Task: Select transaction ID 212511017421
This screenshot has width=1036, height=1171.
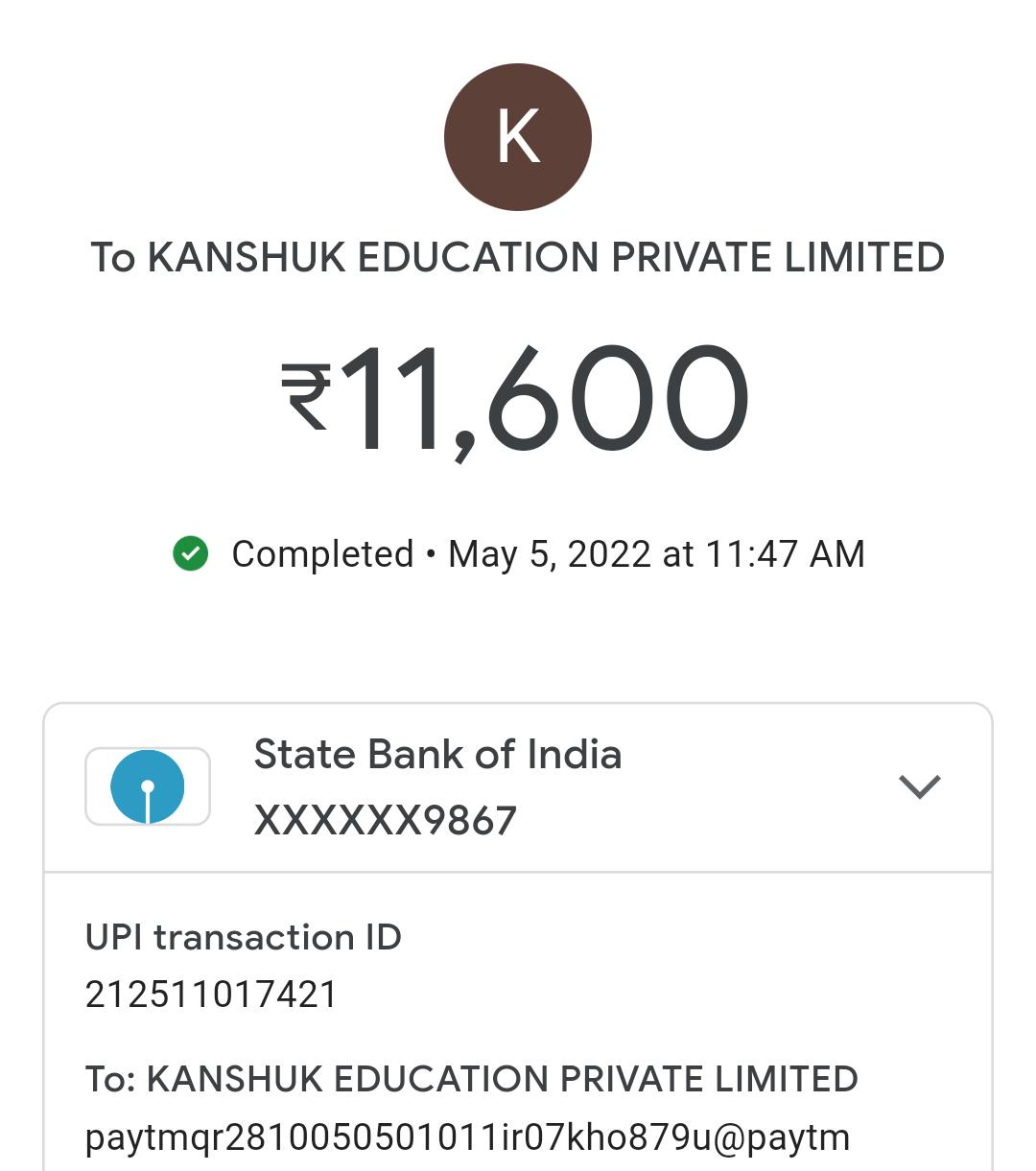Action: (x=211, y=995)
